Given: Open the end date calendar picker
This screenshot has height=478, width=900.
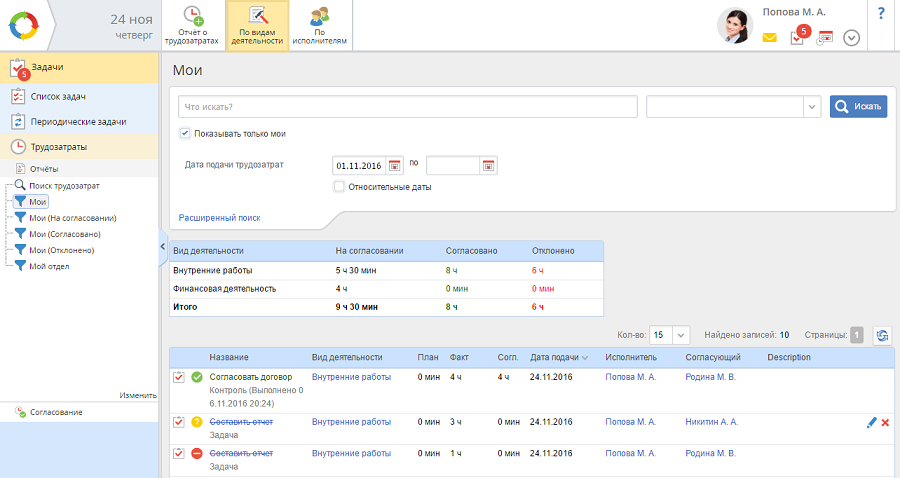Looking at the screenshot, I should (488, 165).
